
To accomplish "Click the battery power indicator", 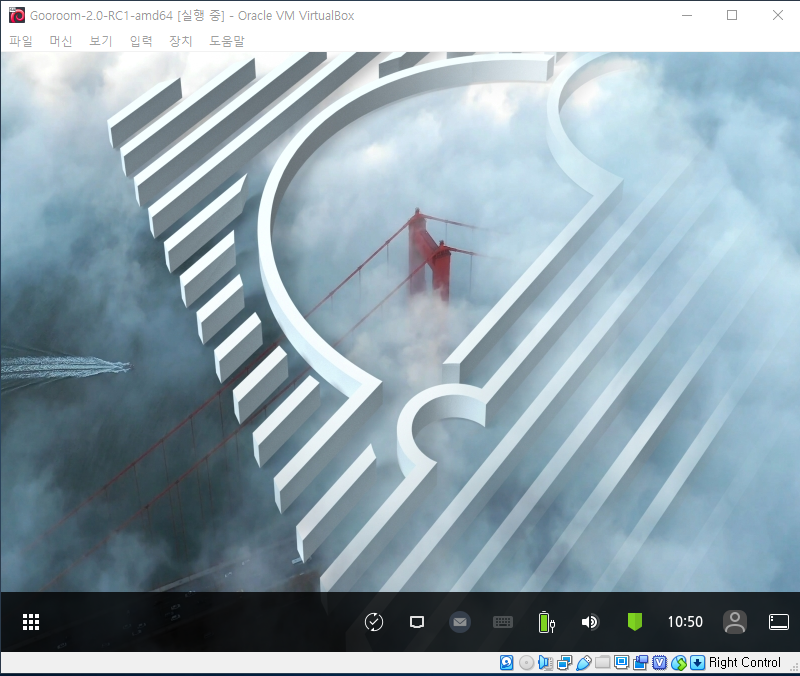I will point(546,622).
